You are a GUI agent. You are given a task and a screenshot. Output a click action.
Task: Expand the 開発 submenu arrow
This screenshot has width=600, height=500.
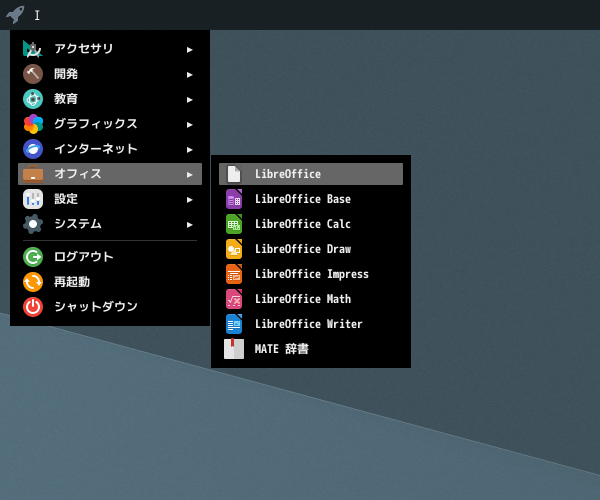click(x=189, y=75)
